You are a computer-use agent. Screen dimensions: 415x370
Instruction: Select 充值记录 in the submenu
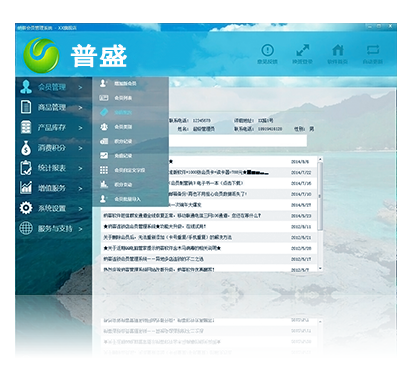[x=123, y=156]
